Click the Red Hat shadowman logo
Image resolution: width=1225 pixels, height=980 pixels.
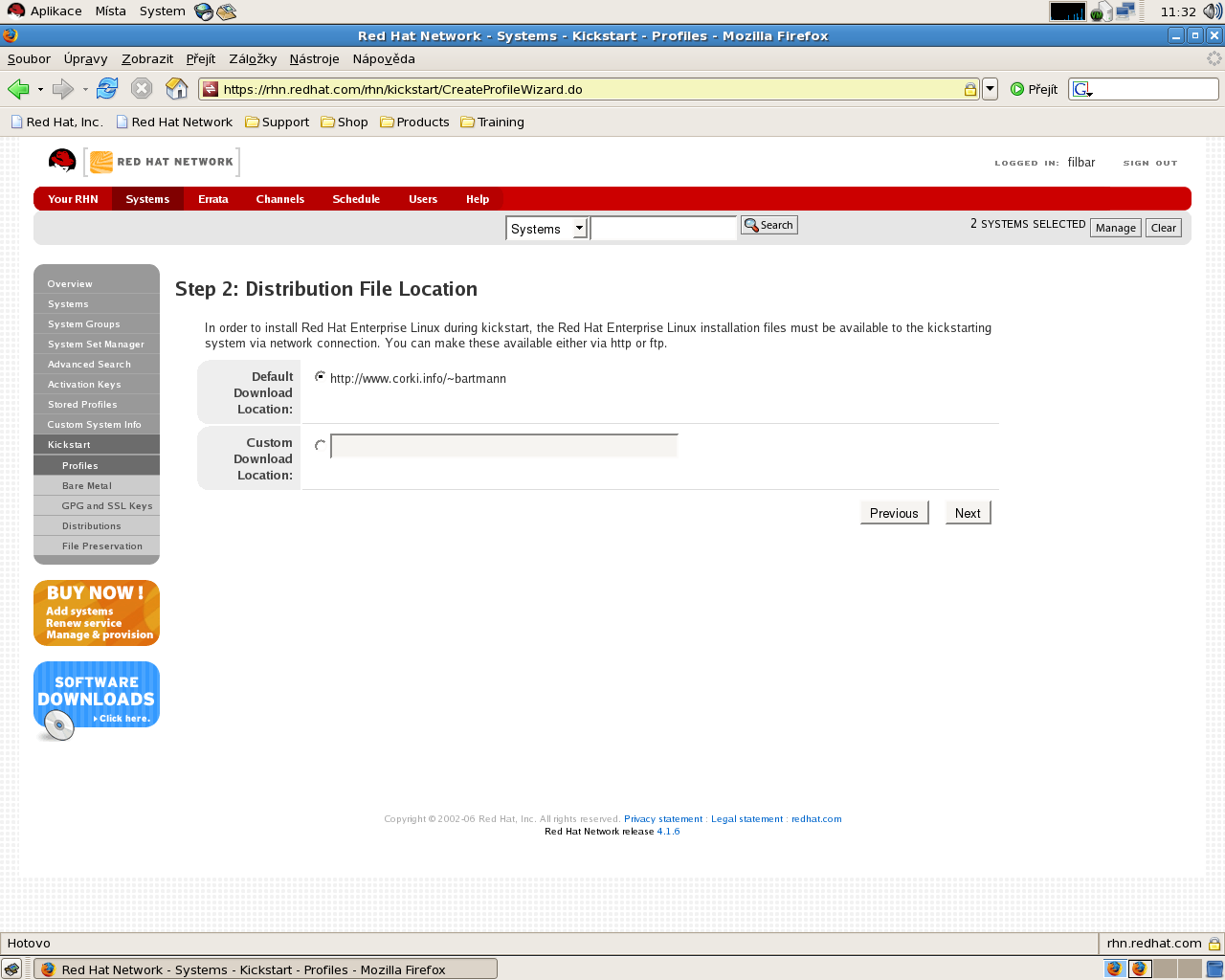(62, 161)
